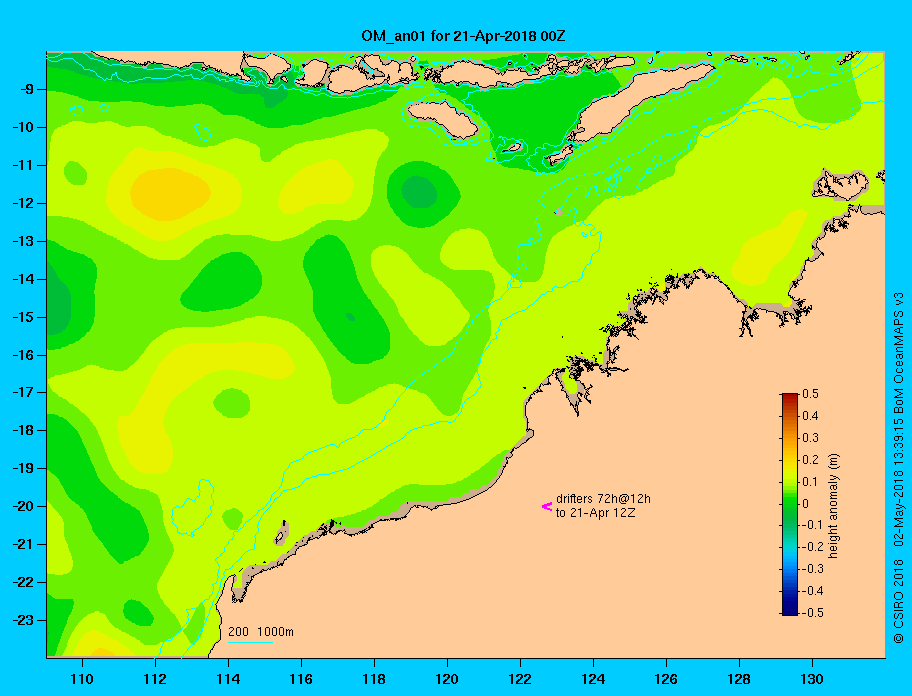Click the 130 longitude axis label
Viewport: 912px width, 696px height.
812,679
